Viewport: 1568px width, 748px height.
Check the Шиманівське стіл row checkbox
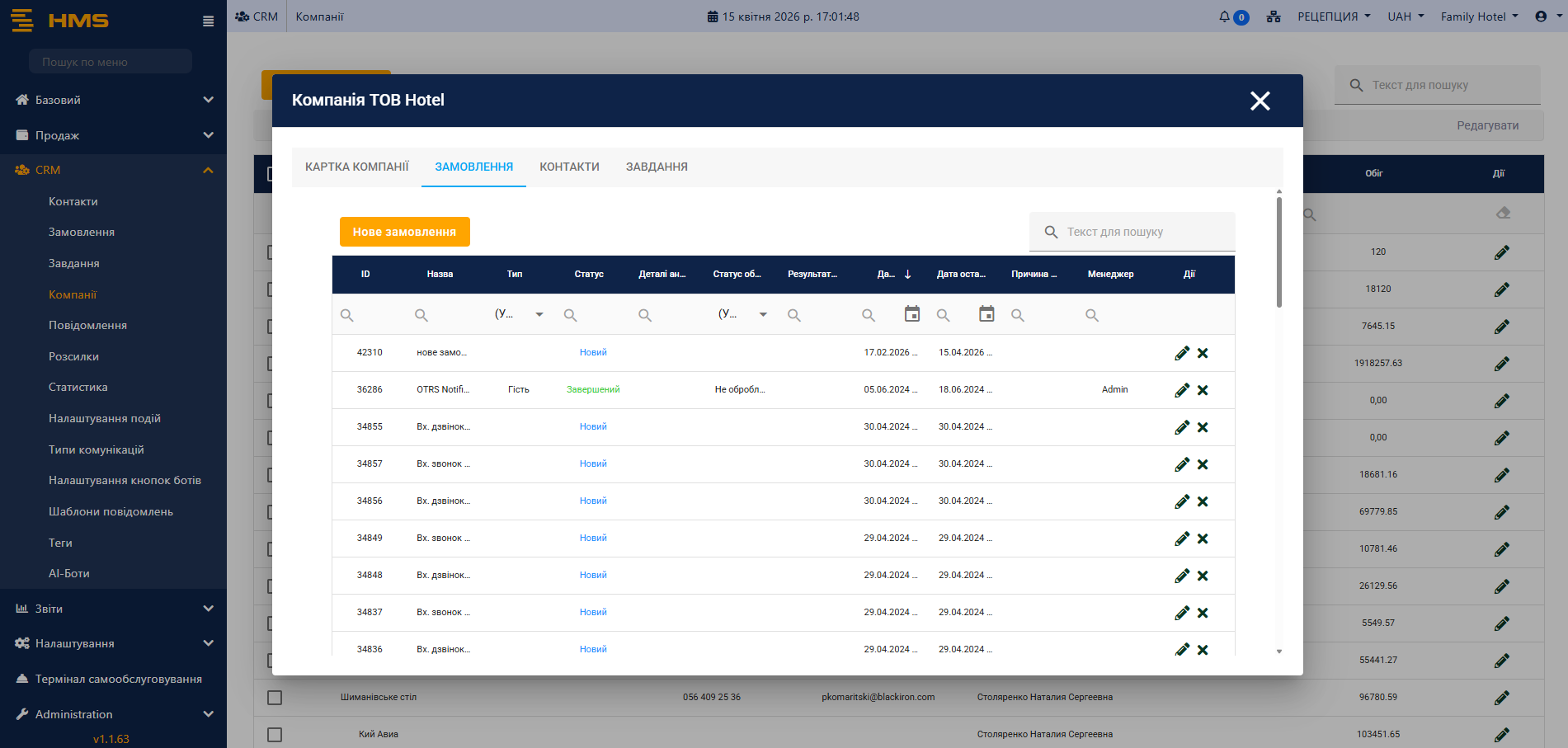click(x=275, y=698)
